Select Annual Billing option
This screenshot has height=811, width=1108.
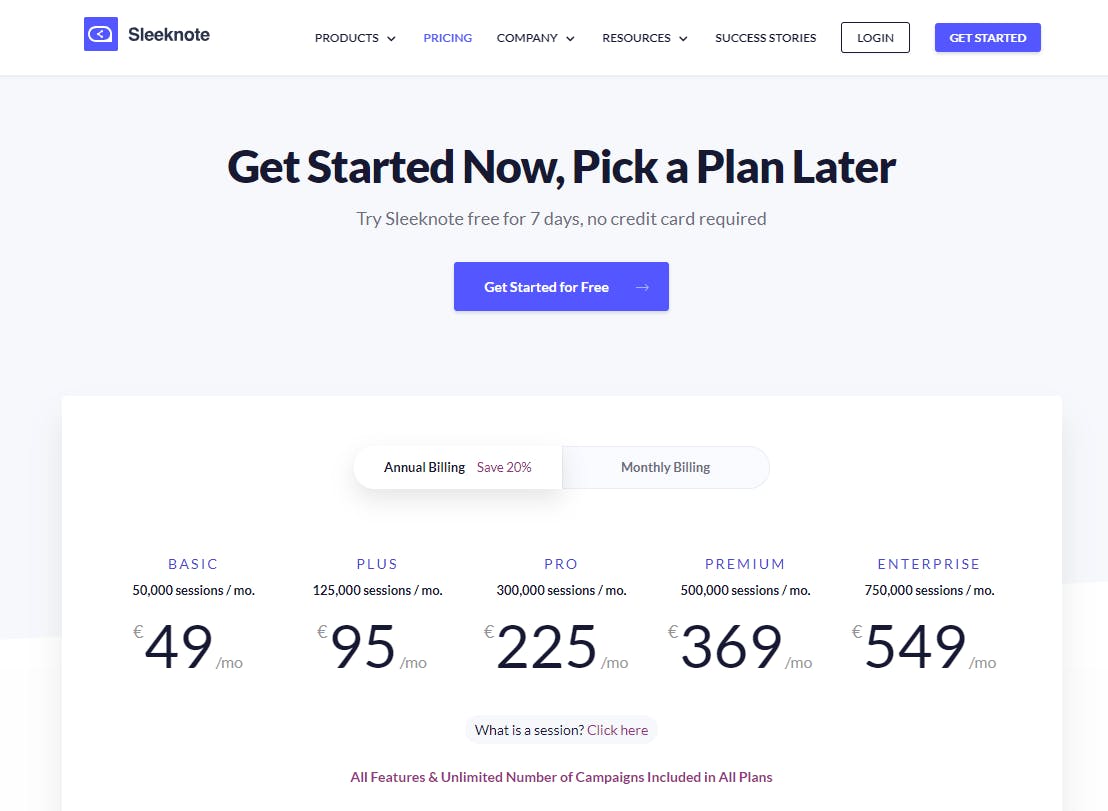pos(457,467)
